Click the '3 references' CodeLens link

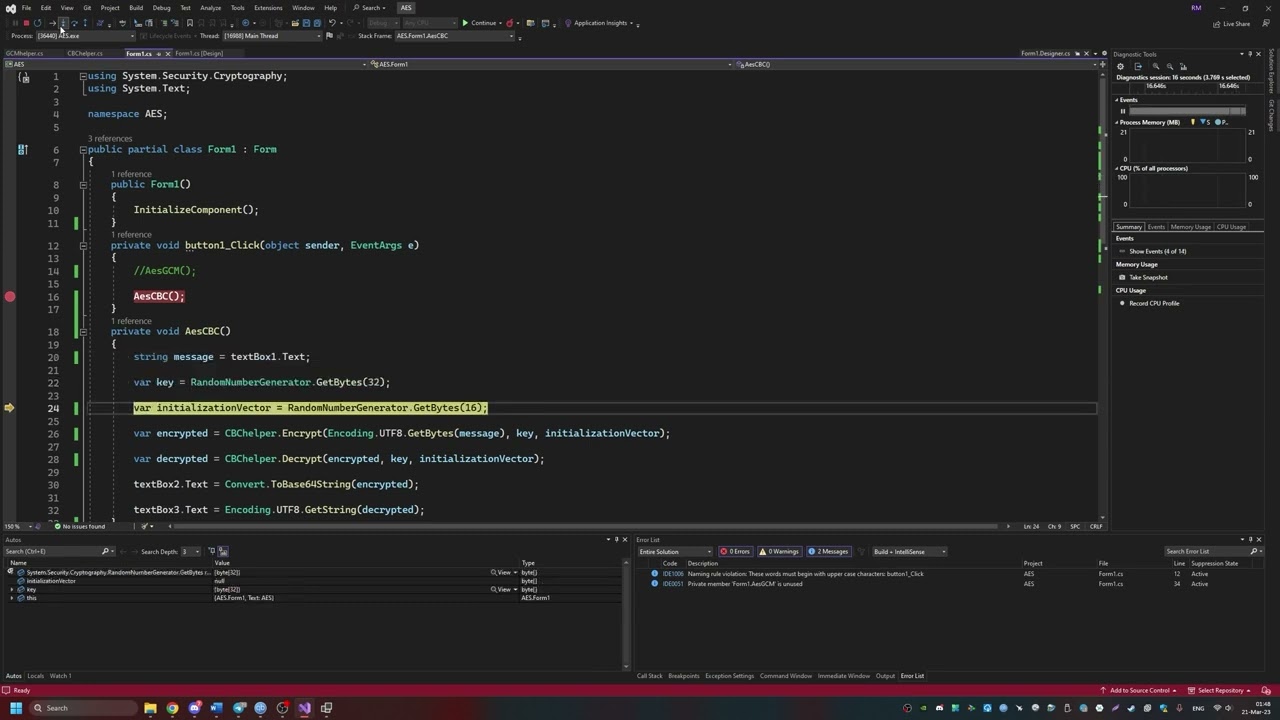click(x=110, y=139)
